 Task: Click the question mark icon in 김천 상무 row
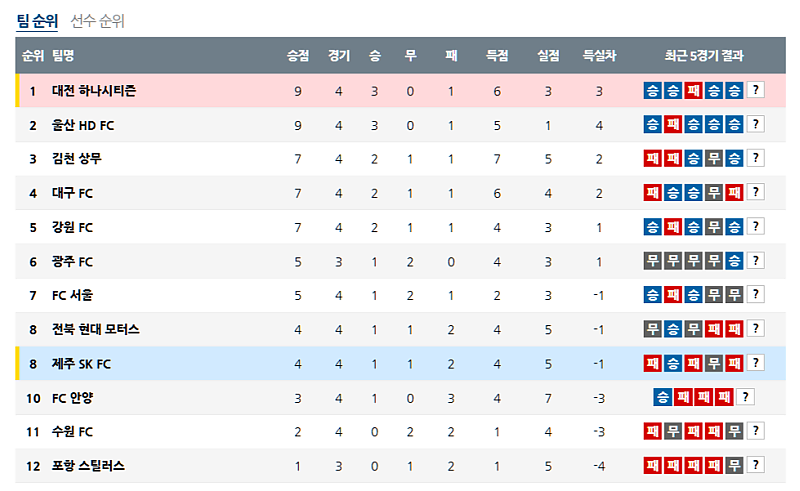pyautogui.click(x=756, y=158)
